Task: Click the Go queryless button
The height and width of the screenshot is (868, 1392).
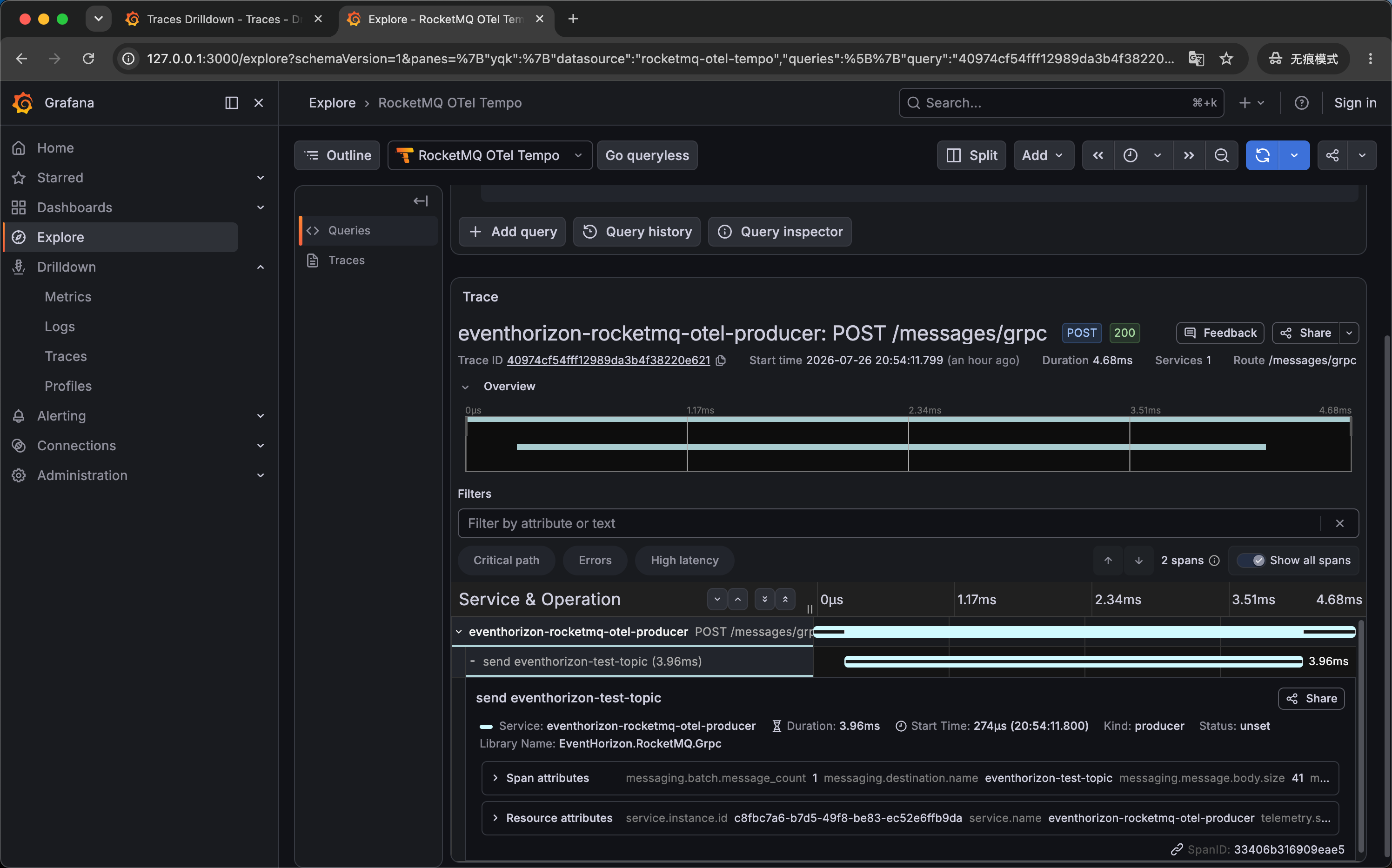Action: point(647,155)
